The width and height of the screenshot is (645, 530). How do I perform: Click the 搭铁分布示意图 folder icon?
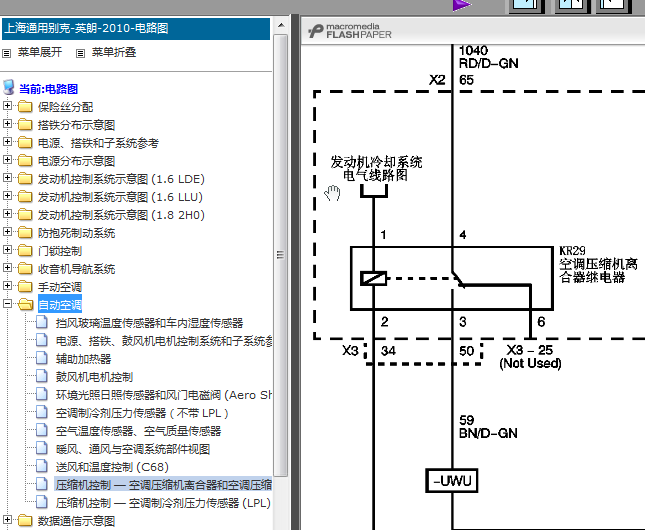click(25, 125)
